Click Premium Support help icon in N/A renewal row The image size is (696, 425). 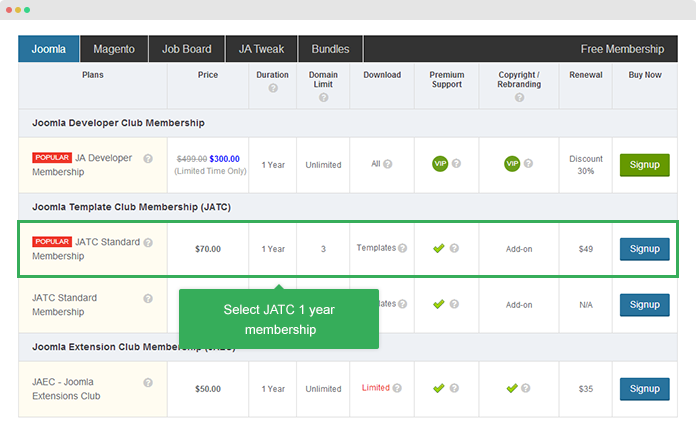tap(454, 304)
